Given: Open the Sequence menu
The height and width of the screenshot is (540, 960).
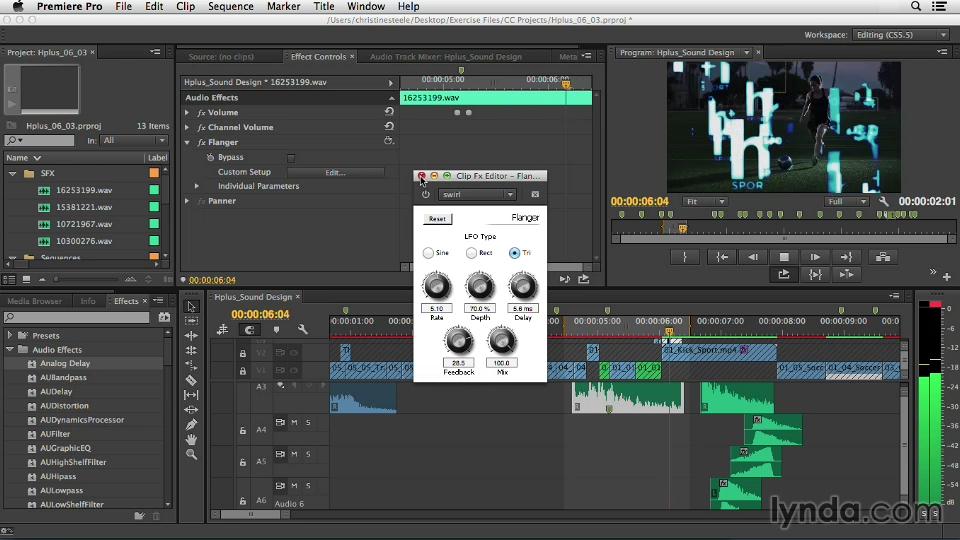Looking at the screenshot, I should [231, 6].
